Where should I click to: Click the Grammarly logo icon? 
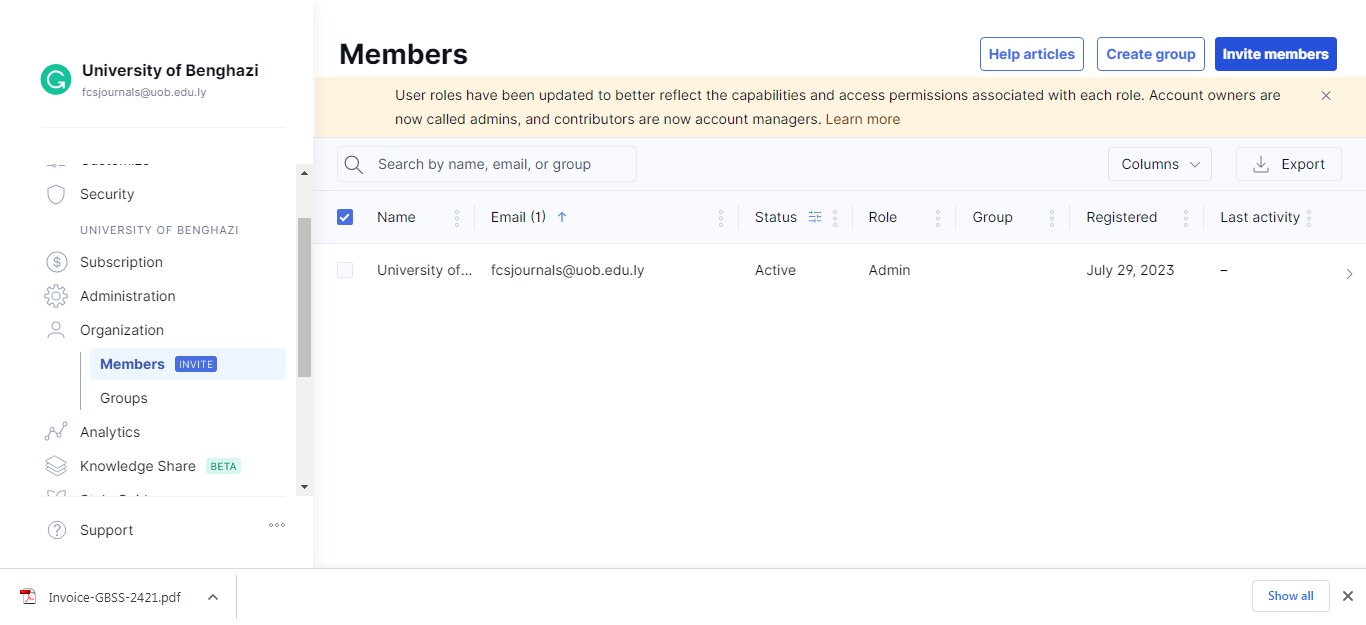(56, 80)
